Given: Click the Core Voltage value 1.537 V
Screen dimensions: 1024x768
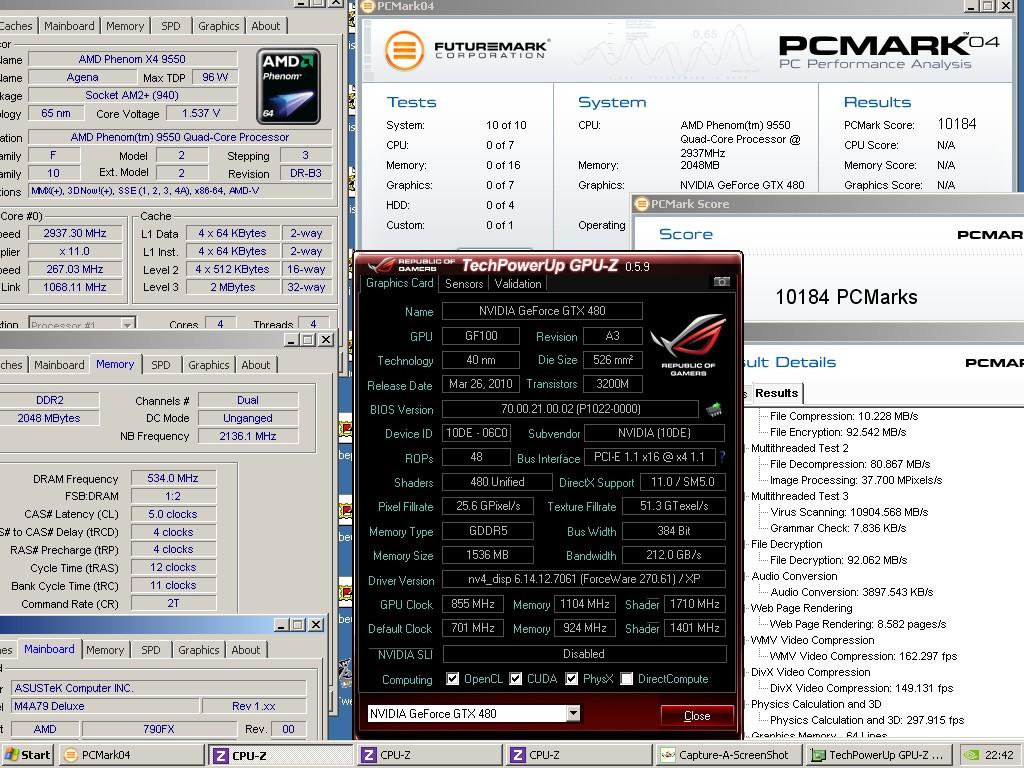Looking at the screenshot, I should point(201,113).
